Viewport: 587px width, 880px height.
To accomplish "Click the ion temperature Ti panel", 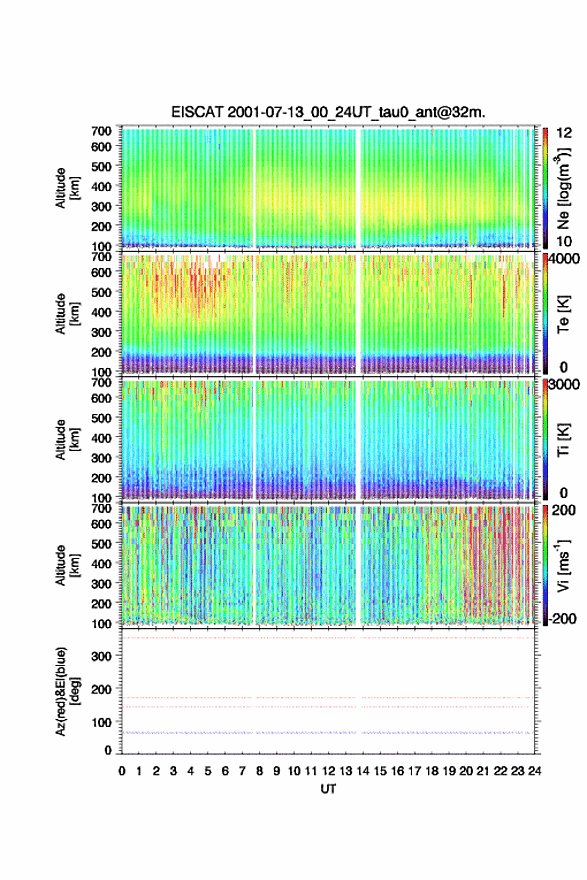I will tap(328, 440).
